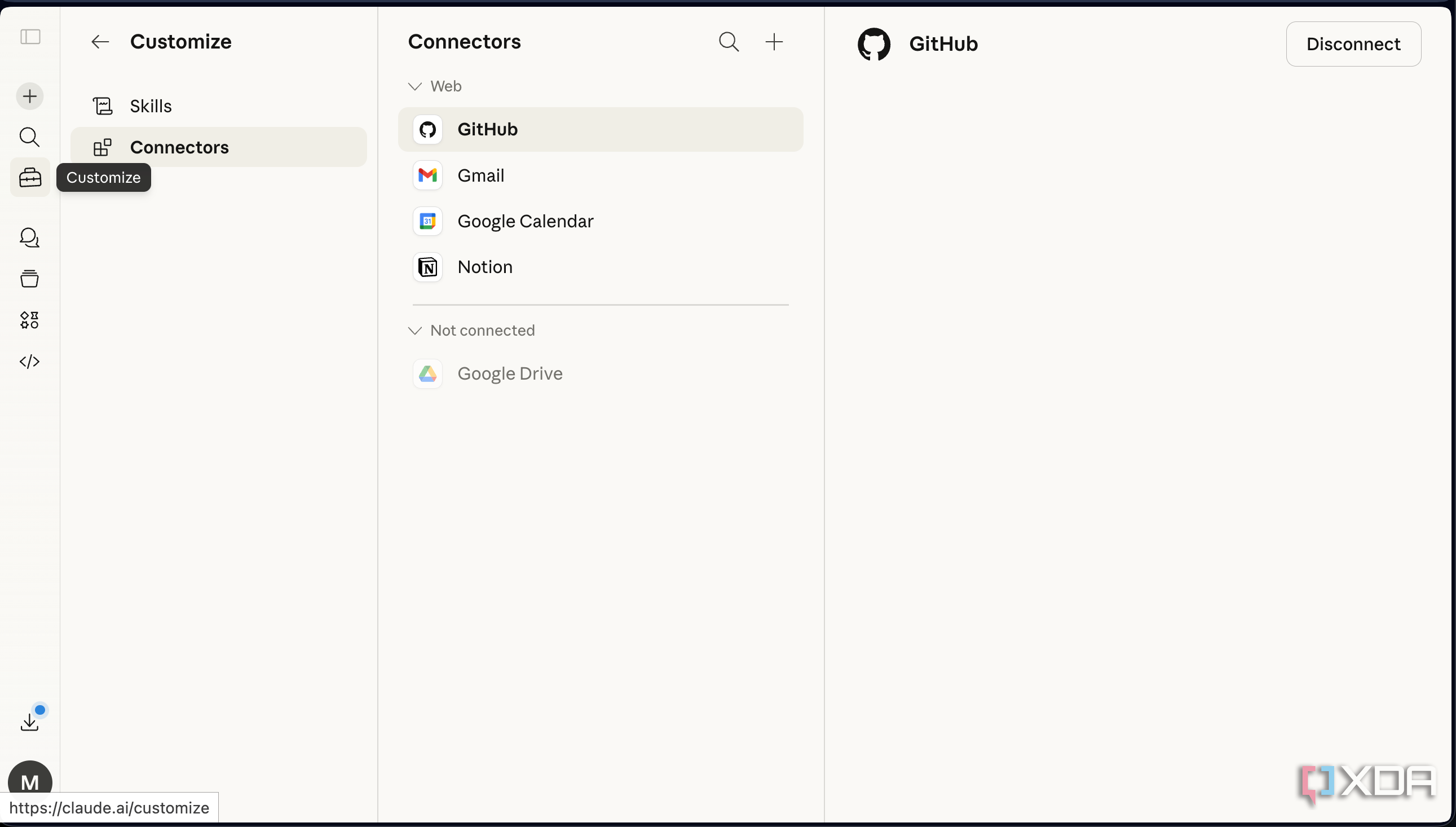Click the Google Calendar icon
The height and width of the screenshot is (827, 1456).
click(x=427, y=221)
